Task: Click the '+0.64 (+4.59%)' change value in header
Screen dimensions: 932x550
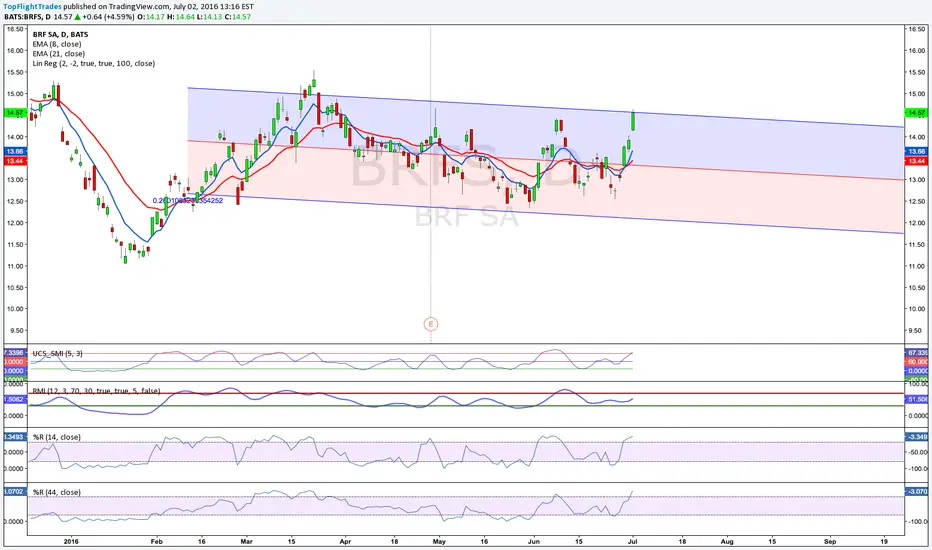Action: click(x=109, y=17)
